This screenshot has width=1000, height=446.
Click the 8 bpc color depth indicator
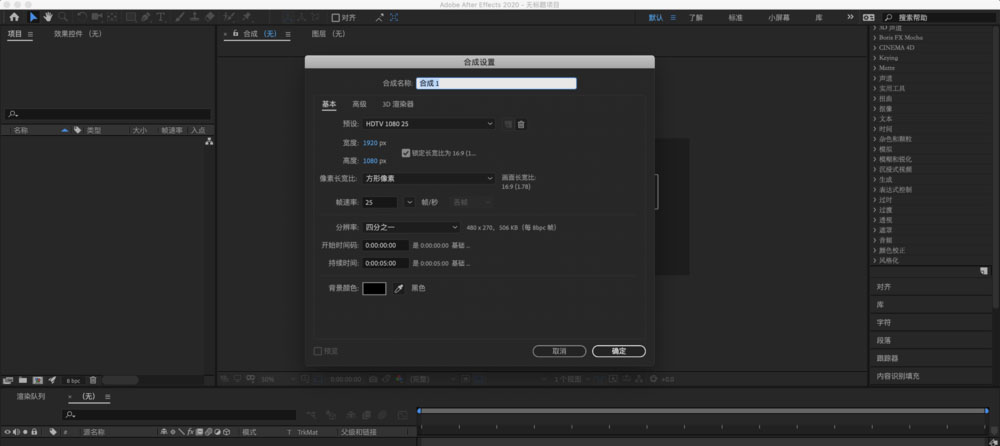73,380
